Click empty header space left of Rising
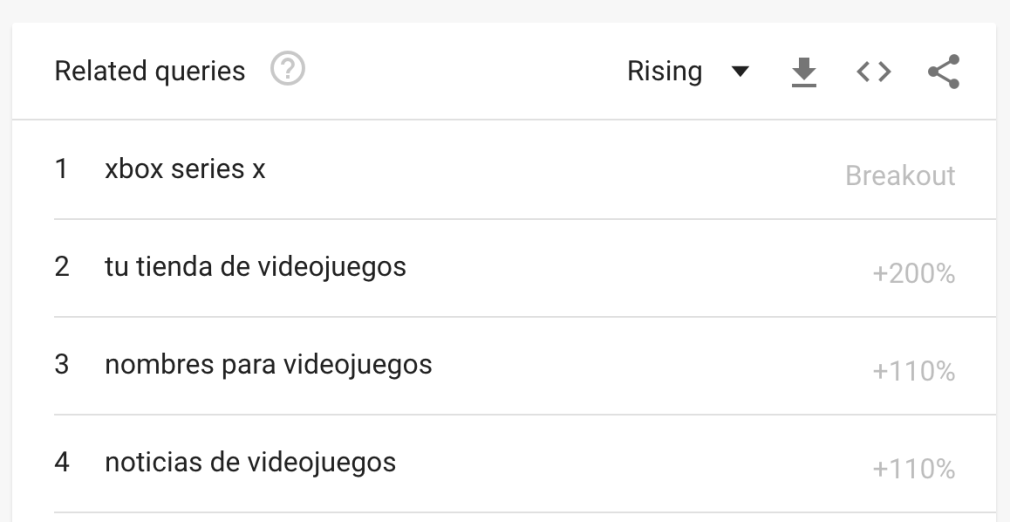Viewport: 1010px width, 522px height. point(460,72)
